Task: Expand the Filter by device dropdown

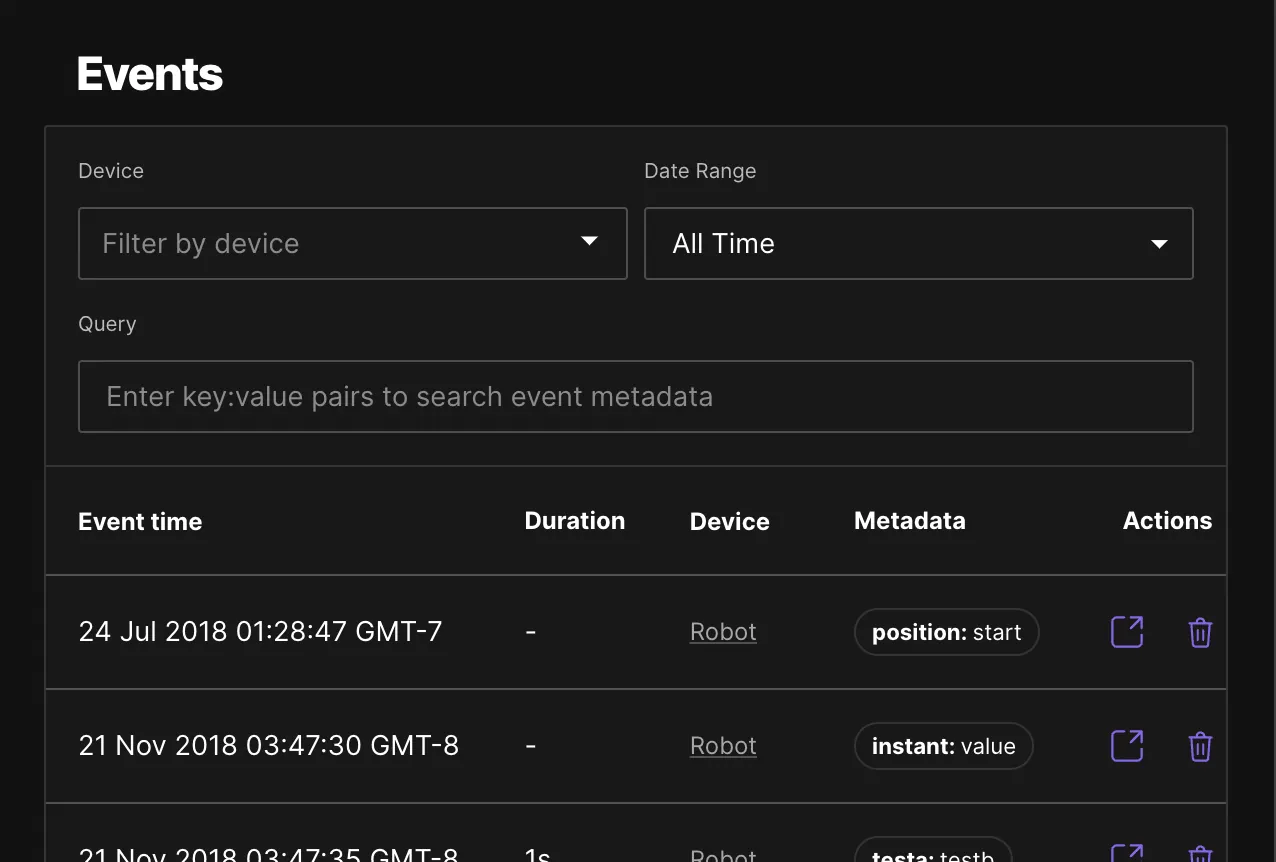Action: click(x=352, y=243)
